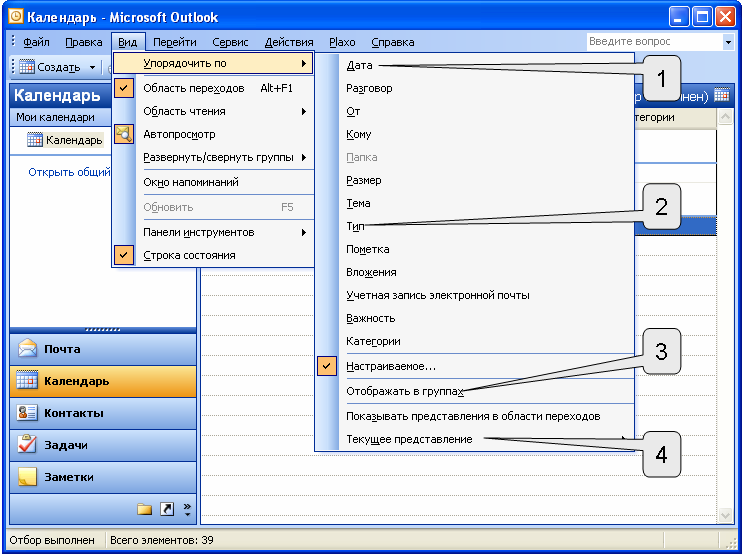This screenshot has width=742, height=554.
Task: Click the Почта envelope icon
Action: pyautogui.click(x=27, y=348)
